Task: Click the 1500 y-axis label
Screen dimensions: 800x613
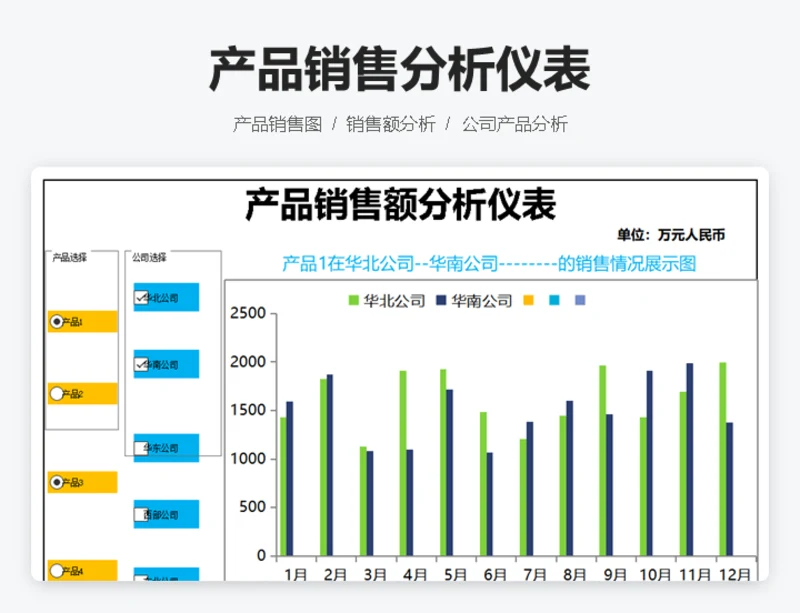Action: (248, 410)
